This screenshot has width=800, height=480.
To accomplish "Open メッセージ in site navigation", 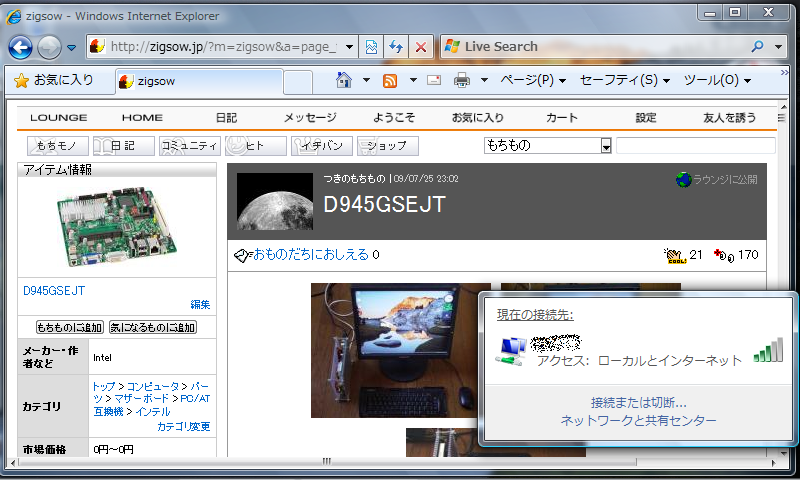I will (x=310, y=118).
